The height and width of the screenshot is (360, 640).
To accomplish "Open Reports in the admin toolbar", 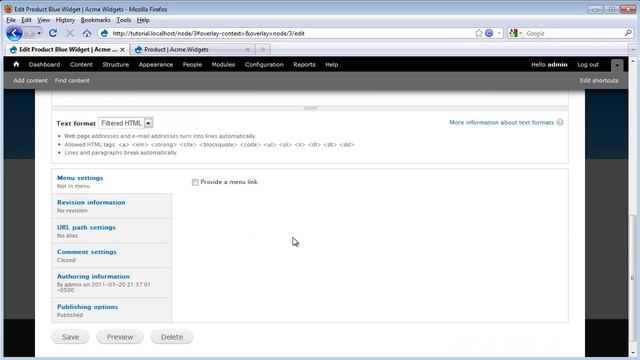I will 304,64.
